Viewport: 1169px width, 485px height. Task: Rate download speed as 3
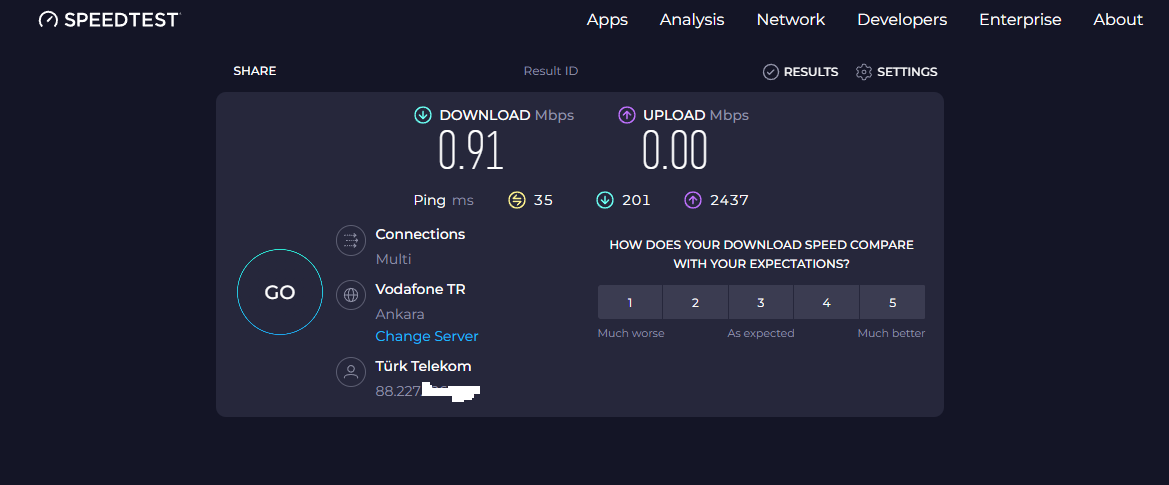click(761, 302)
